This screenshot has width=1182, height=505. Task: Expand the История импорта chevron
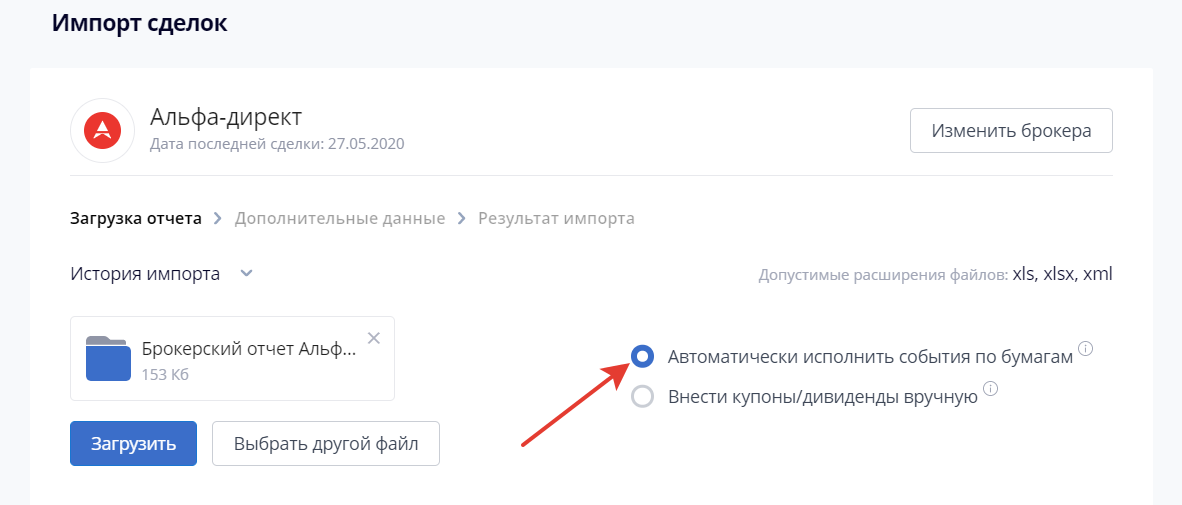pos(247,273)
